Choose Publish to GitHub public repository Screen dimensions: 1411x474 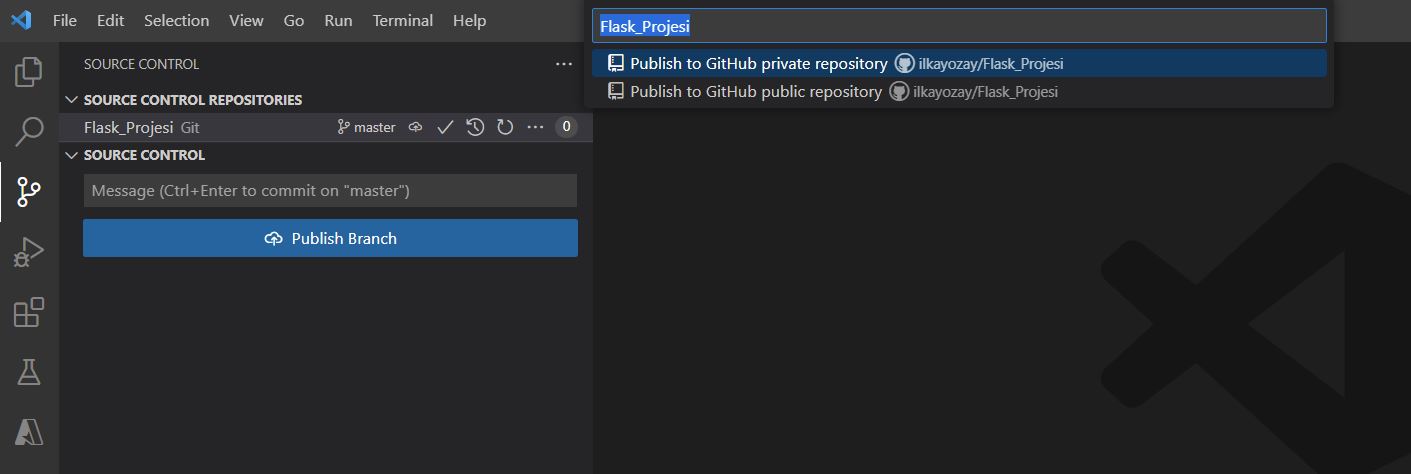point(755,92)
